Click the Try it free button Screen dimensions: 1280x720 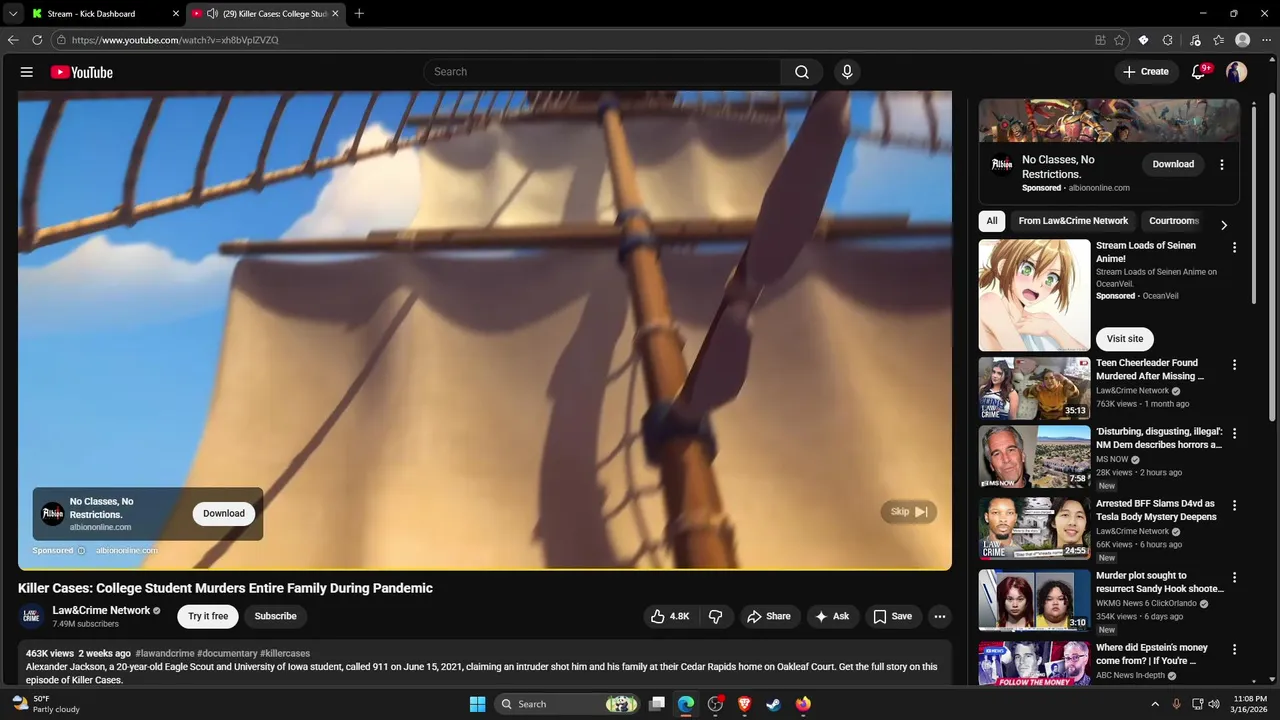coord(208,616)
